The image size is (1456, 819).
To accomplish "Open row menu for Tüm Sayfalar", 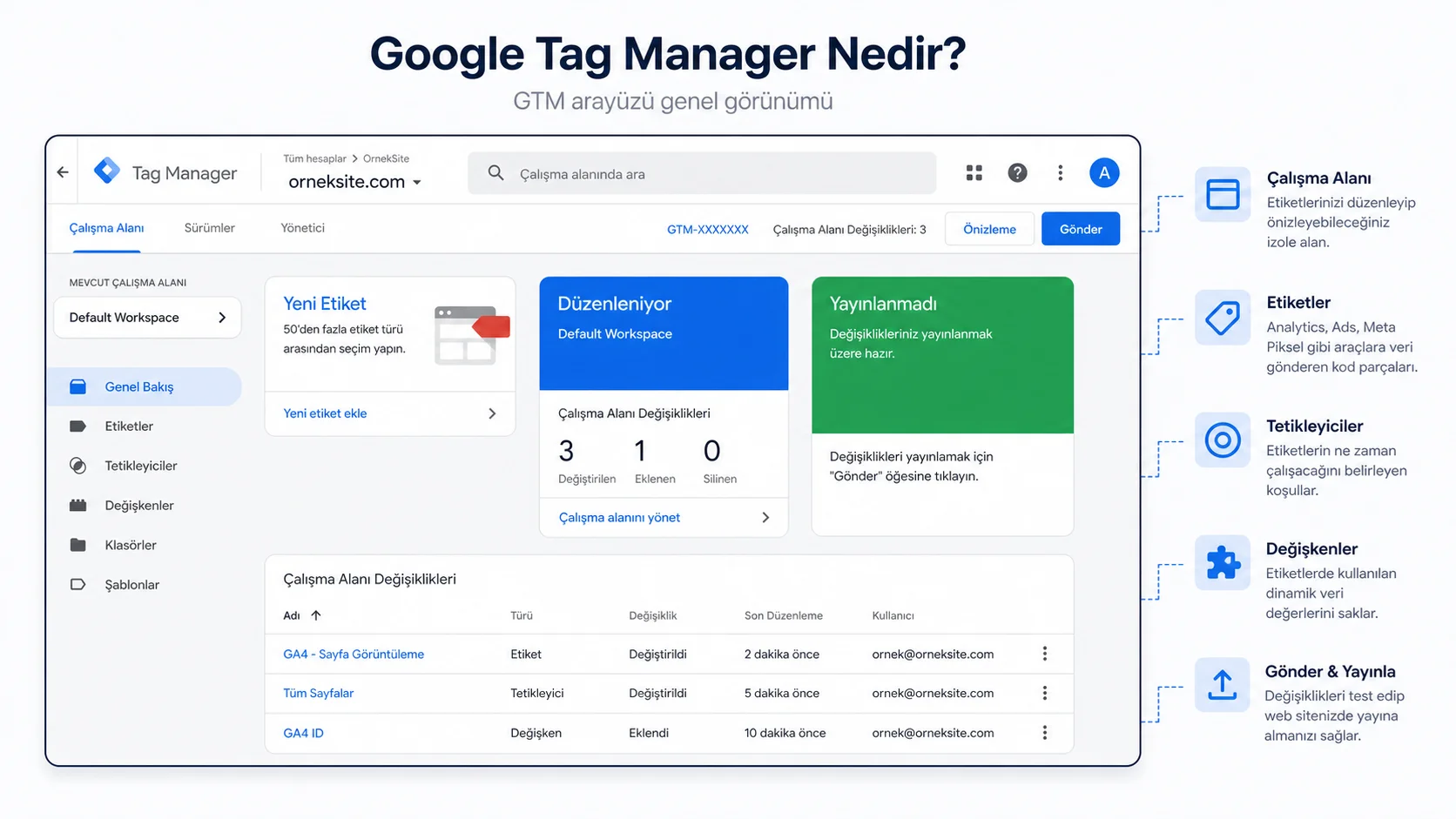I will pyautogui.click(x=1044, y=693).
